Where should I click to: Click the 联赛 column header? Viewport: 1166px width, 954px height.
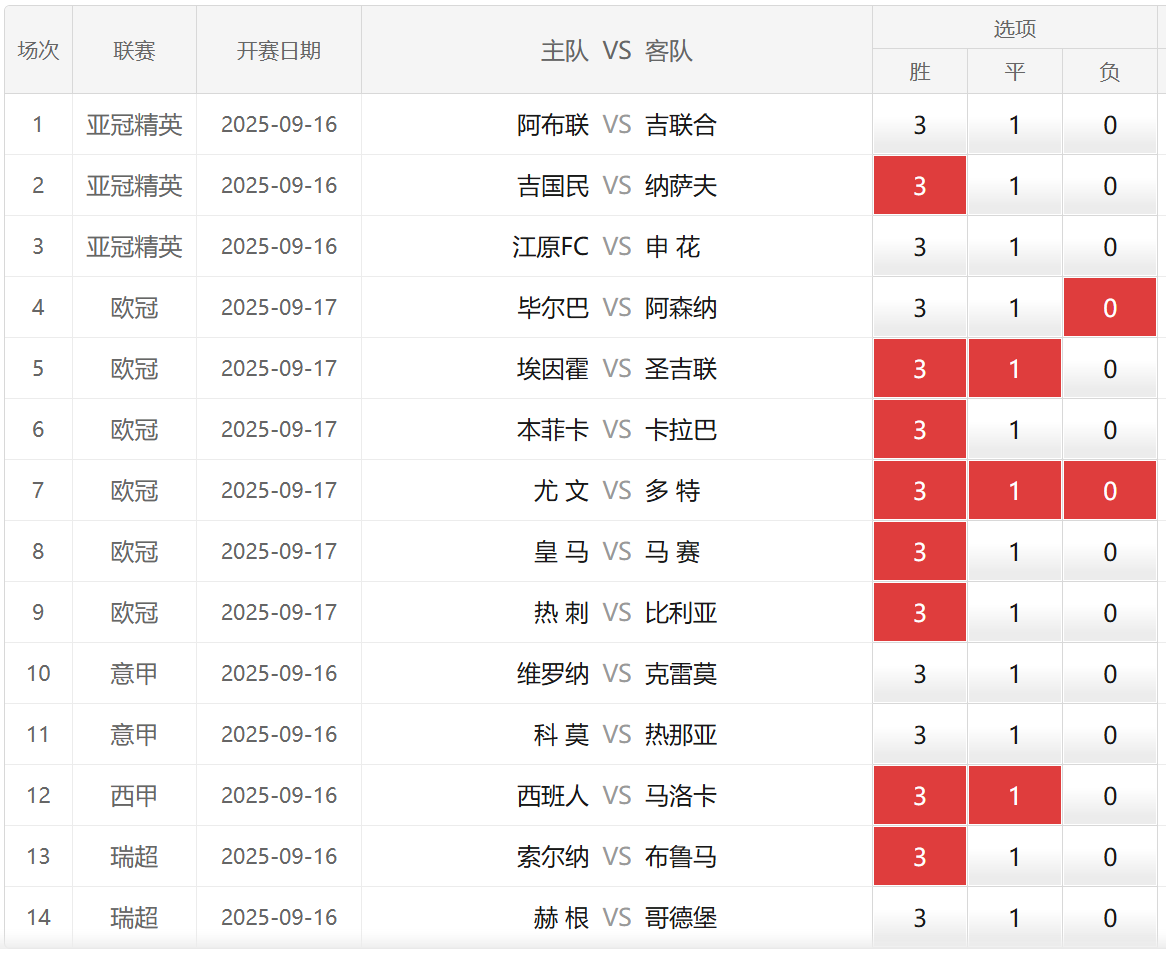(x=135, y=51)
